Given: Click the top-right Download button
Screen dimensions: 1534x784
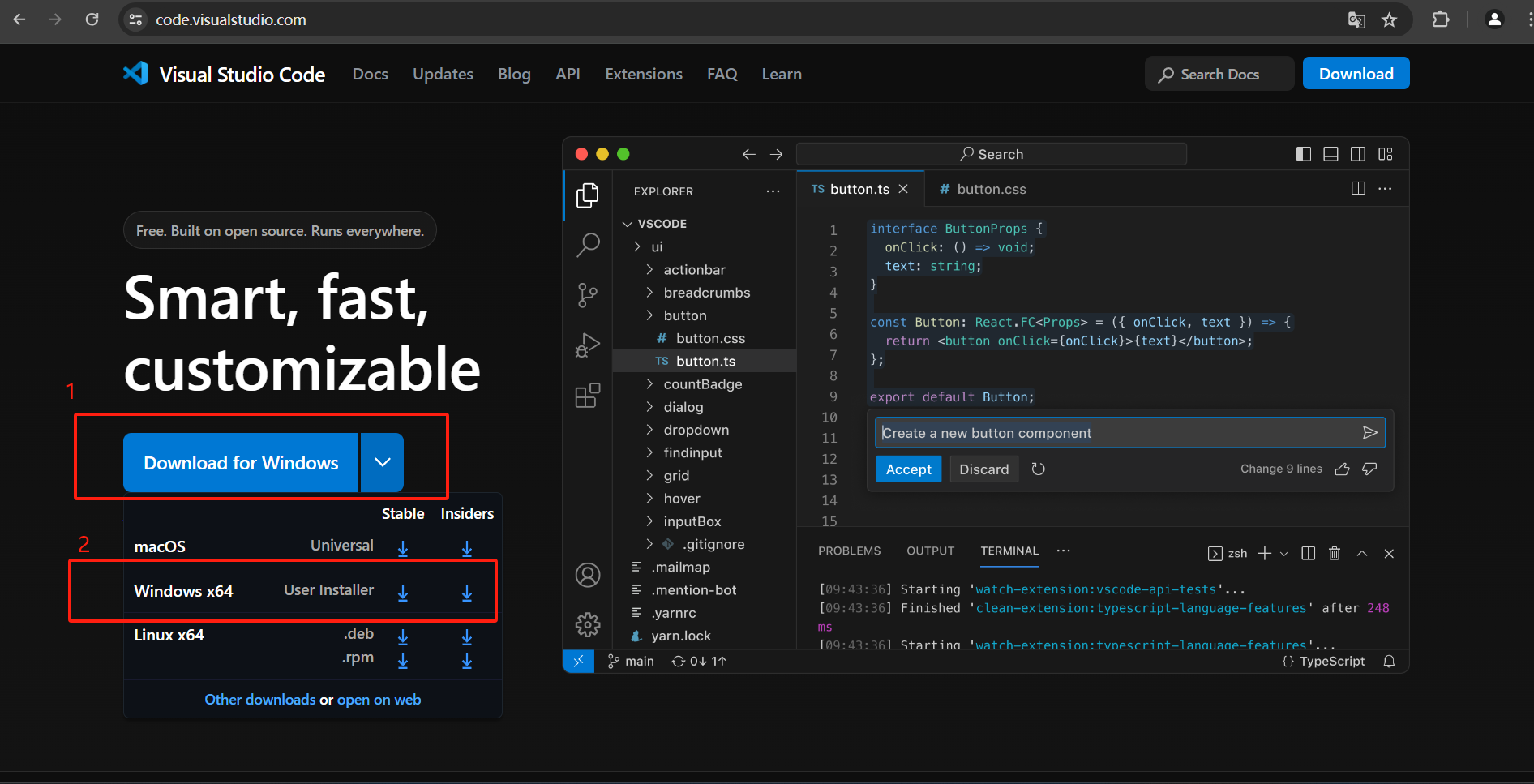Looking at the screenshot, I should [x=1356, y=73].
